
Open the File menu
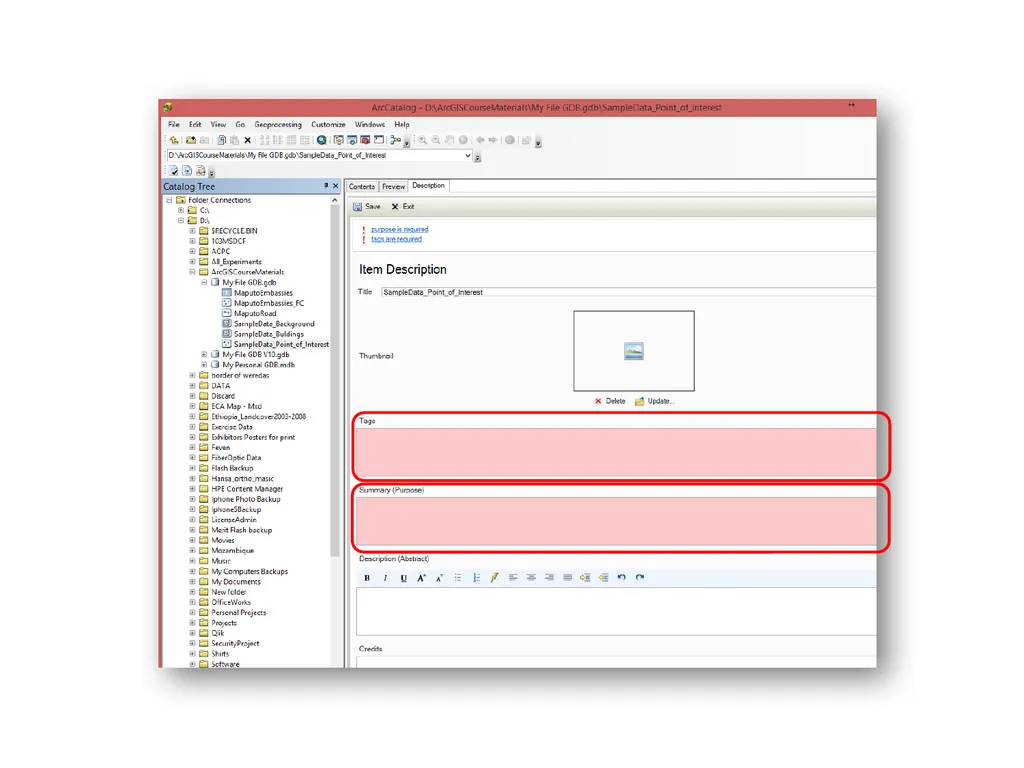click(x=174, y=124)
